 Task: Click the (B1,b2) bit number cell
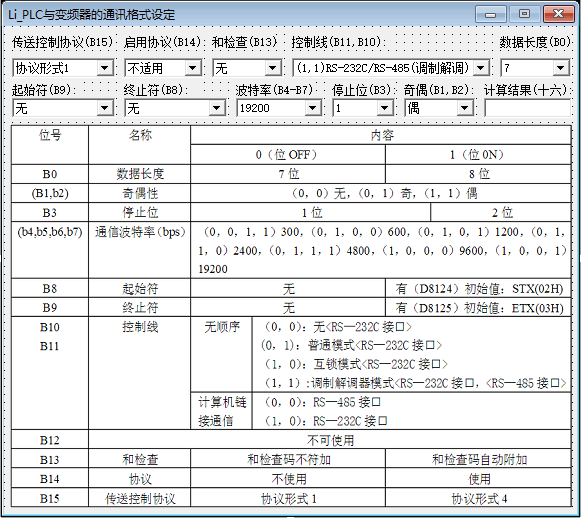(x=50, y=193)
